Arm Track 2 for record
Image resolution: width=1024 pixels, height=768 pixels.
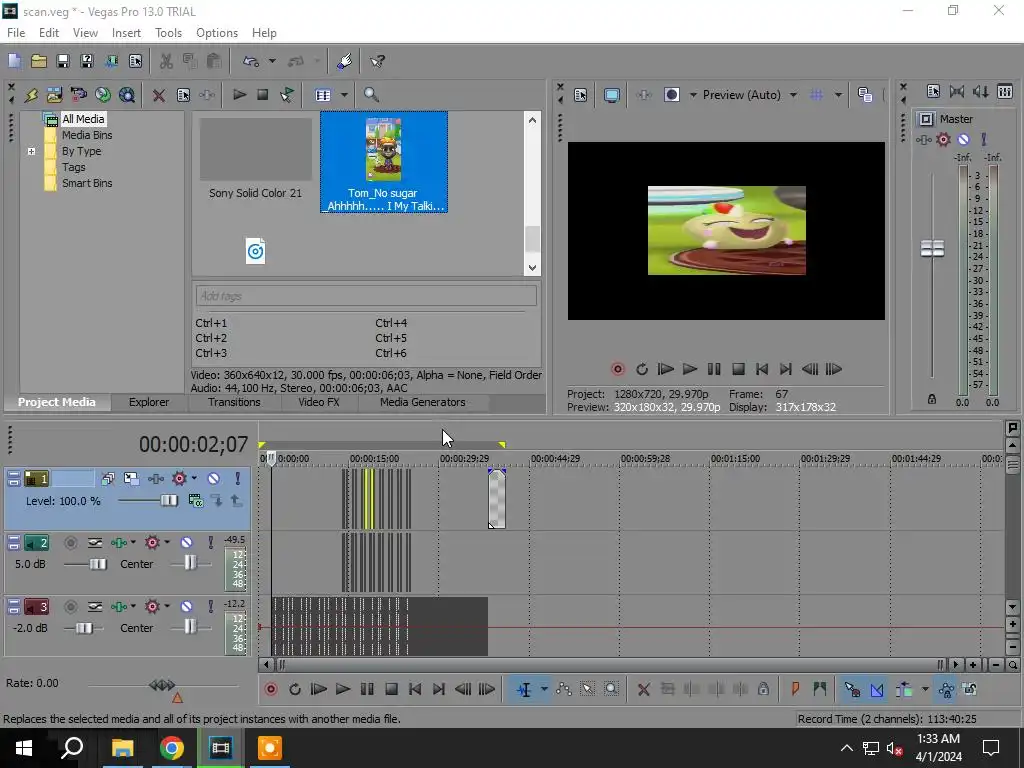pyautogui.click(x=71, y=543)
